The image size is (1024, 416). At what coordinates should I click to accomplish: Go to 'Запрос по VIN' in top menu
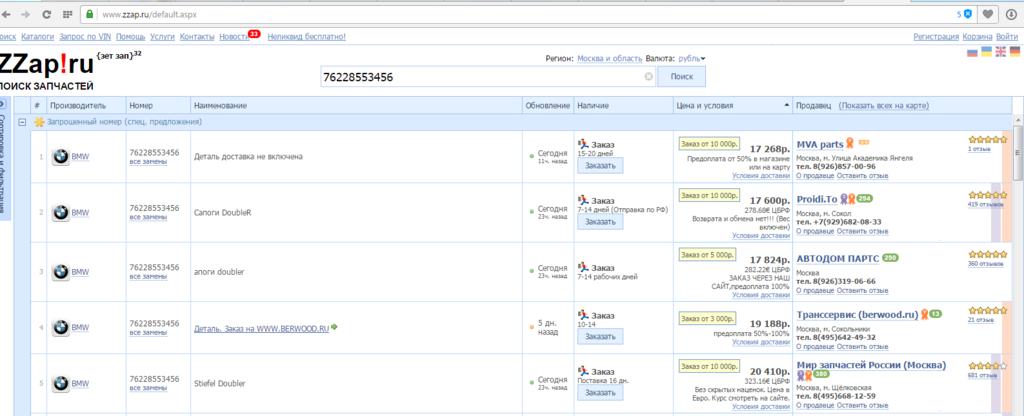[x=85, y=37]
